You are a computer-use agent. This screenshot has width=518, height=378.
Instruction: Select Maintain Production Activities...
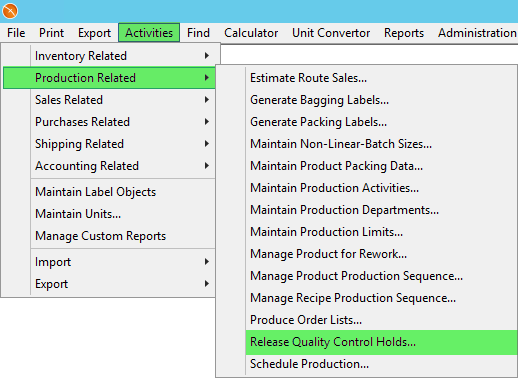pos(367,188)
